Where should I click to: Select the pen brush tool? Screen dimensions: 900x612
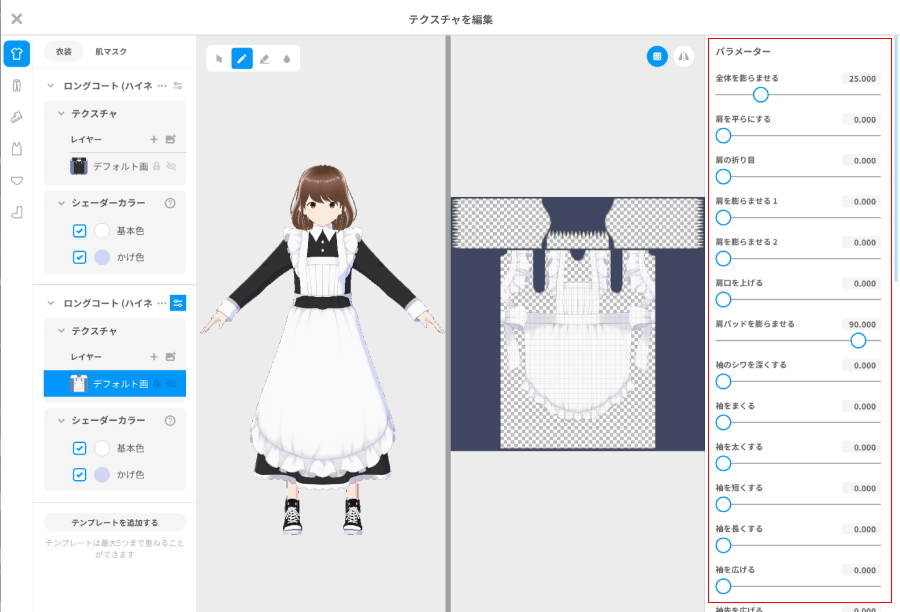coord(242,59)
